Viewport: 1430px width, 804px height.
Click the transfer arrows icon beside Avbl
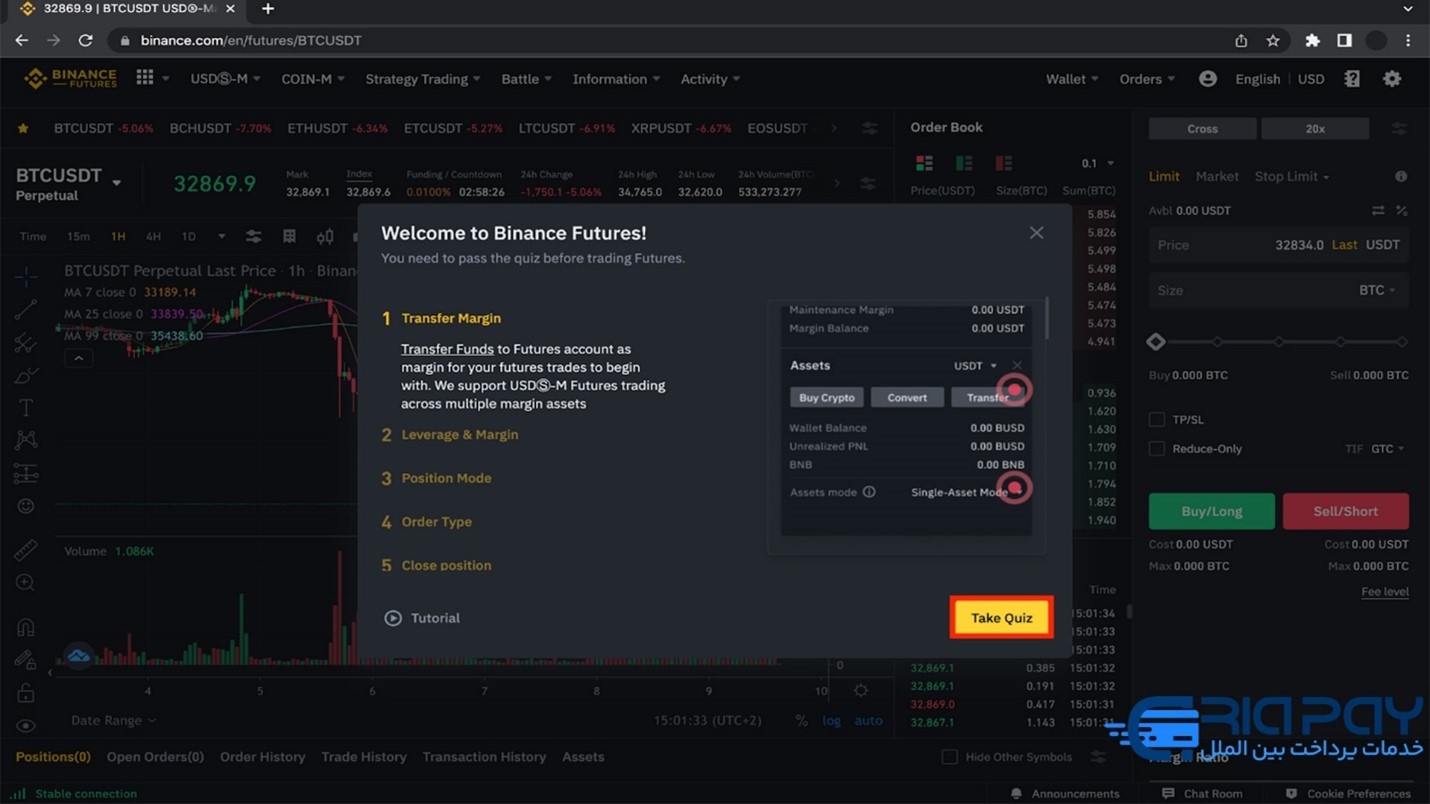point(1378,210)
